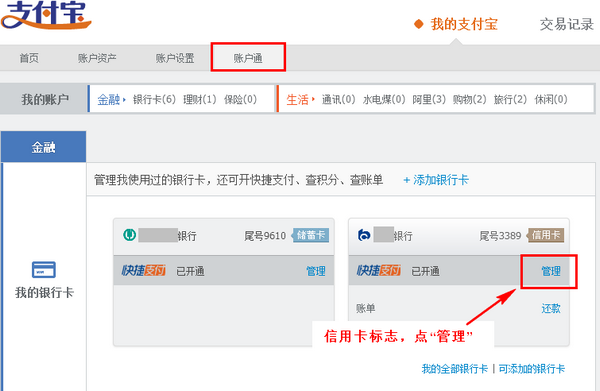Click 账单 on the credit card

click(x=365, y=308)
